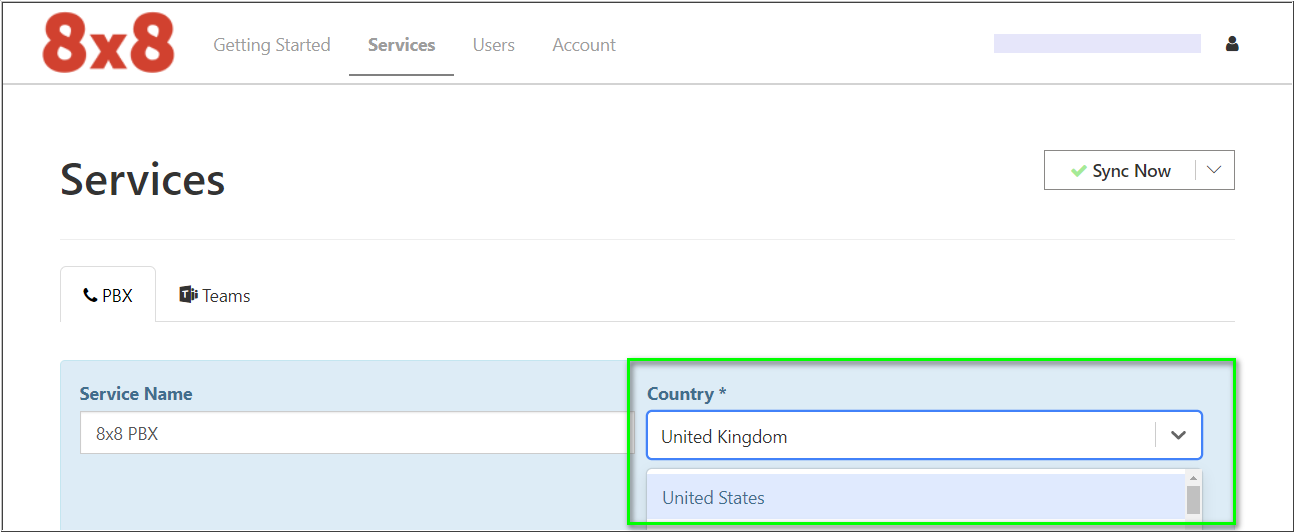Click the scrollbar up arrow in country list
This screenshot has width=1294, height=532.
(1193, 477)
